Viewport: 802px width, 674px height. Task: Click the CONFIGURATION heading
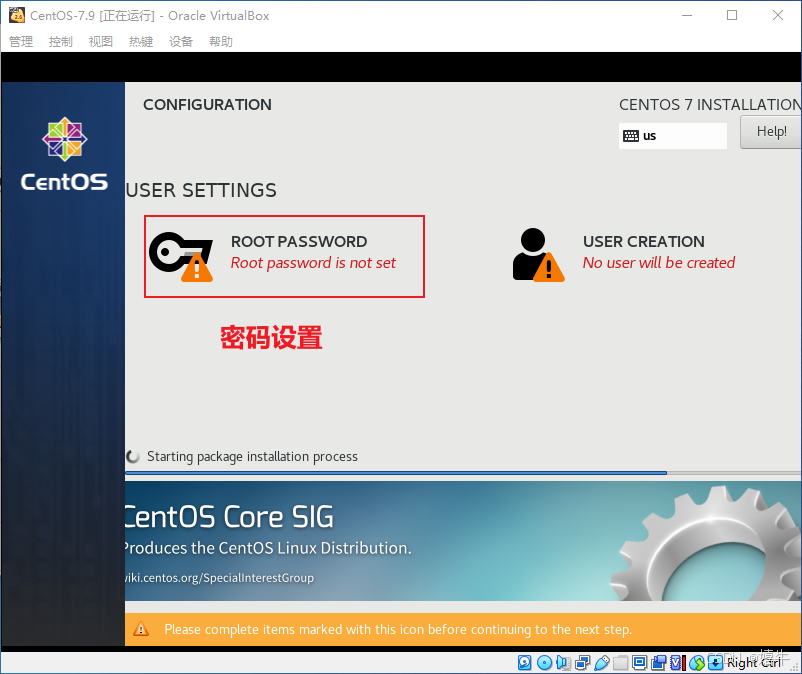click(207, 104)
